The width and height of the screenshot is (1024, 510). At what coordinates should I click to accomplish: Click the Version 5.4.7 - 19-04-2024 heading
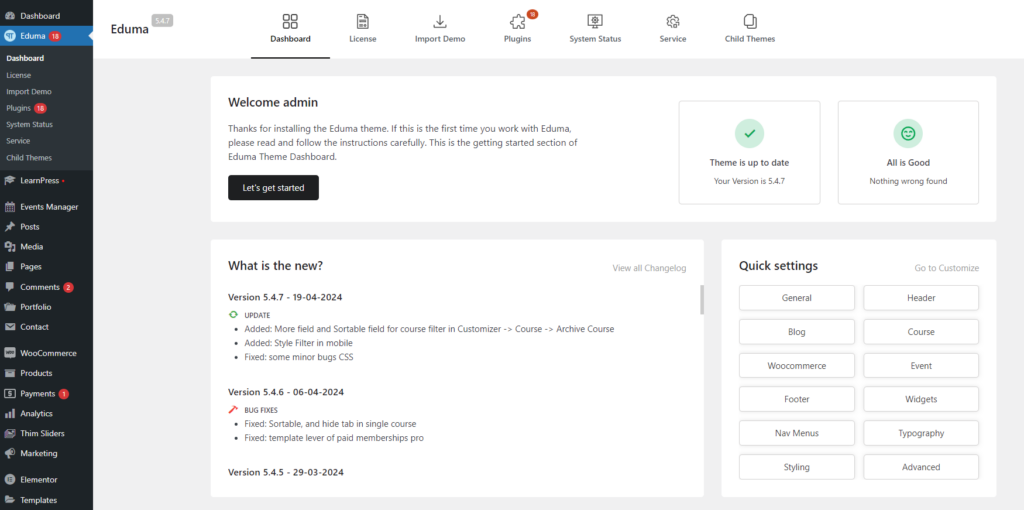click(285, 297)
